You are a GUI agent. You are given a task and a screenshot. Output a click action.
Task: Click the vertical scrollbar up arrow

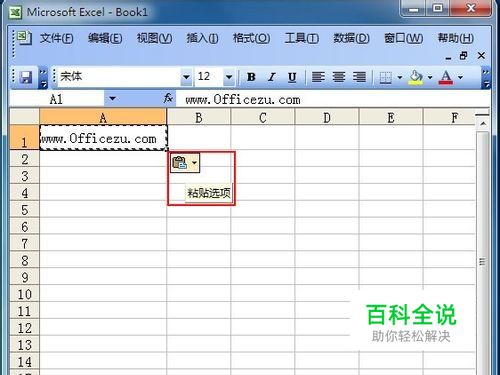(x=483, y=124)
